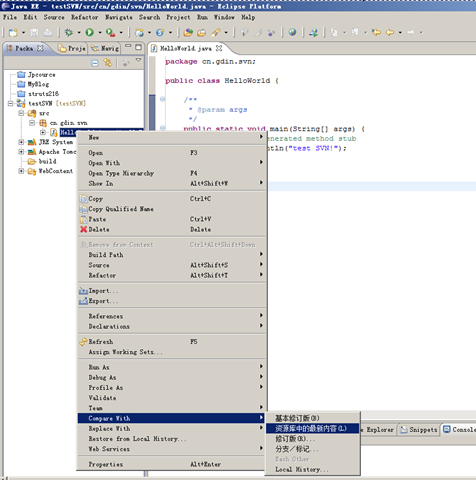Open the Refactor menu in menu bar
This screenshot has width=476, height=480.
[84, 17]
